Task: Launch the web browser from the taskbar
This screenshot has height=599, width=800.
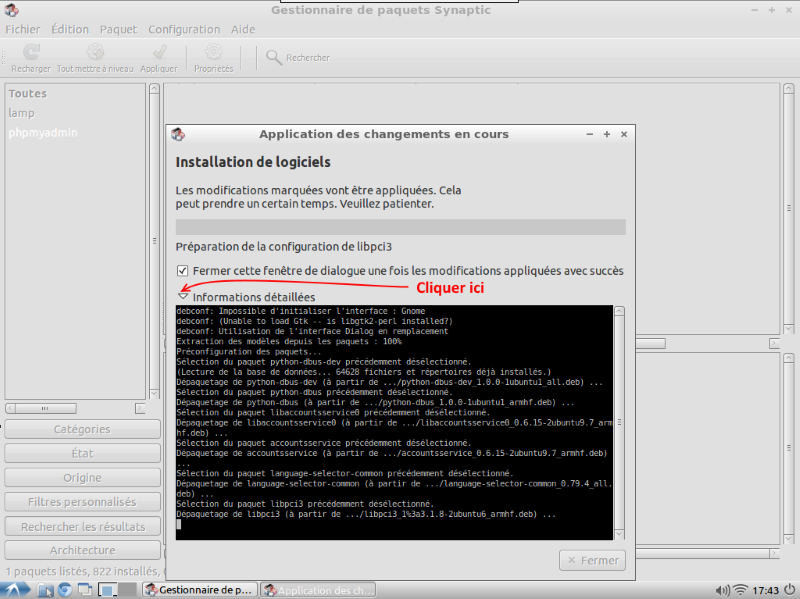Action: pos(65,590)
